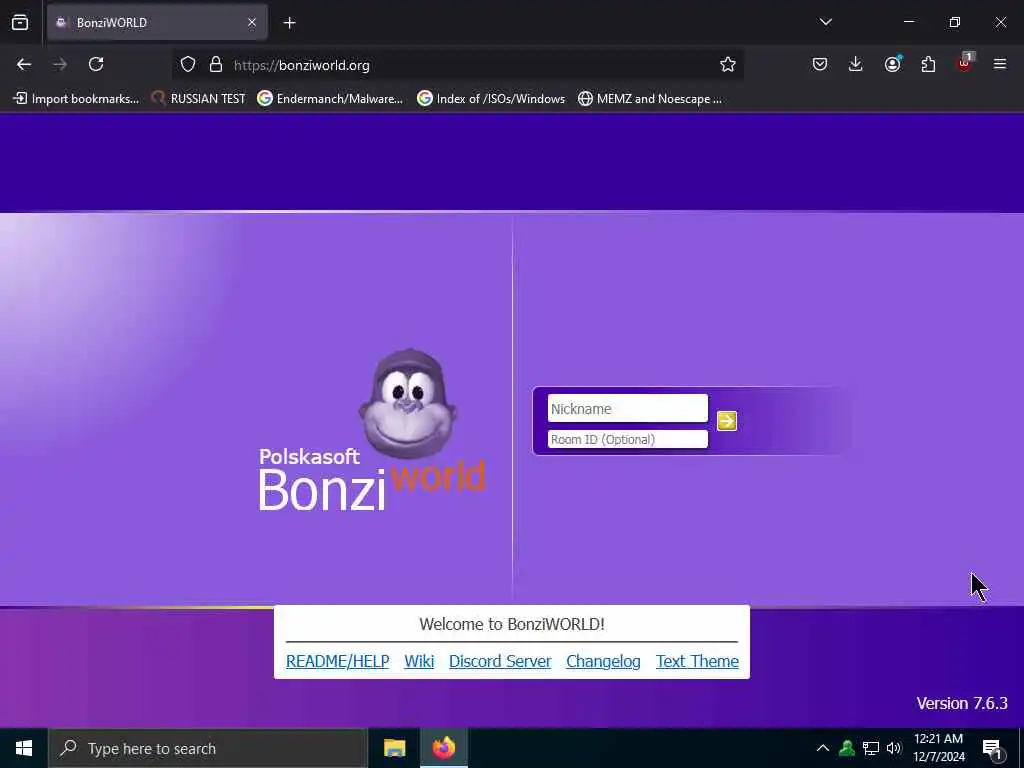Viewport: 1024px width, 768px height.
Task: Open the Downloads panel icon
Action: (x=856, y=64)
